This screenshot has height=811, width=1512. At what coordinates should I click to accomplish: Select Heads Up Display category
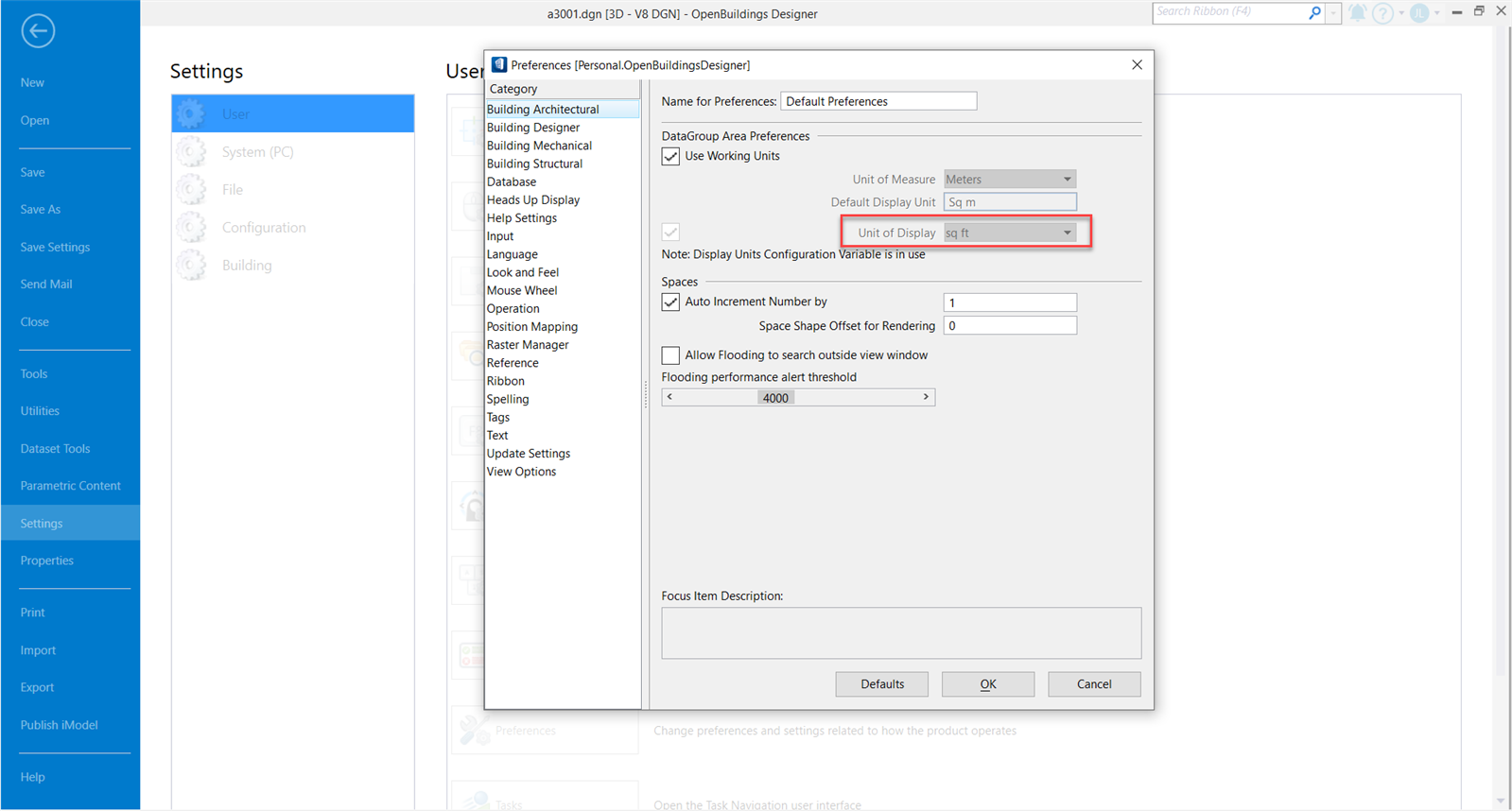(x=562, y=199)
